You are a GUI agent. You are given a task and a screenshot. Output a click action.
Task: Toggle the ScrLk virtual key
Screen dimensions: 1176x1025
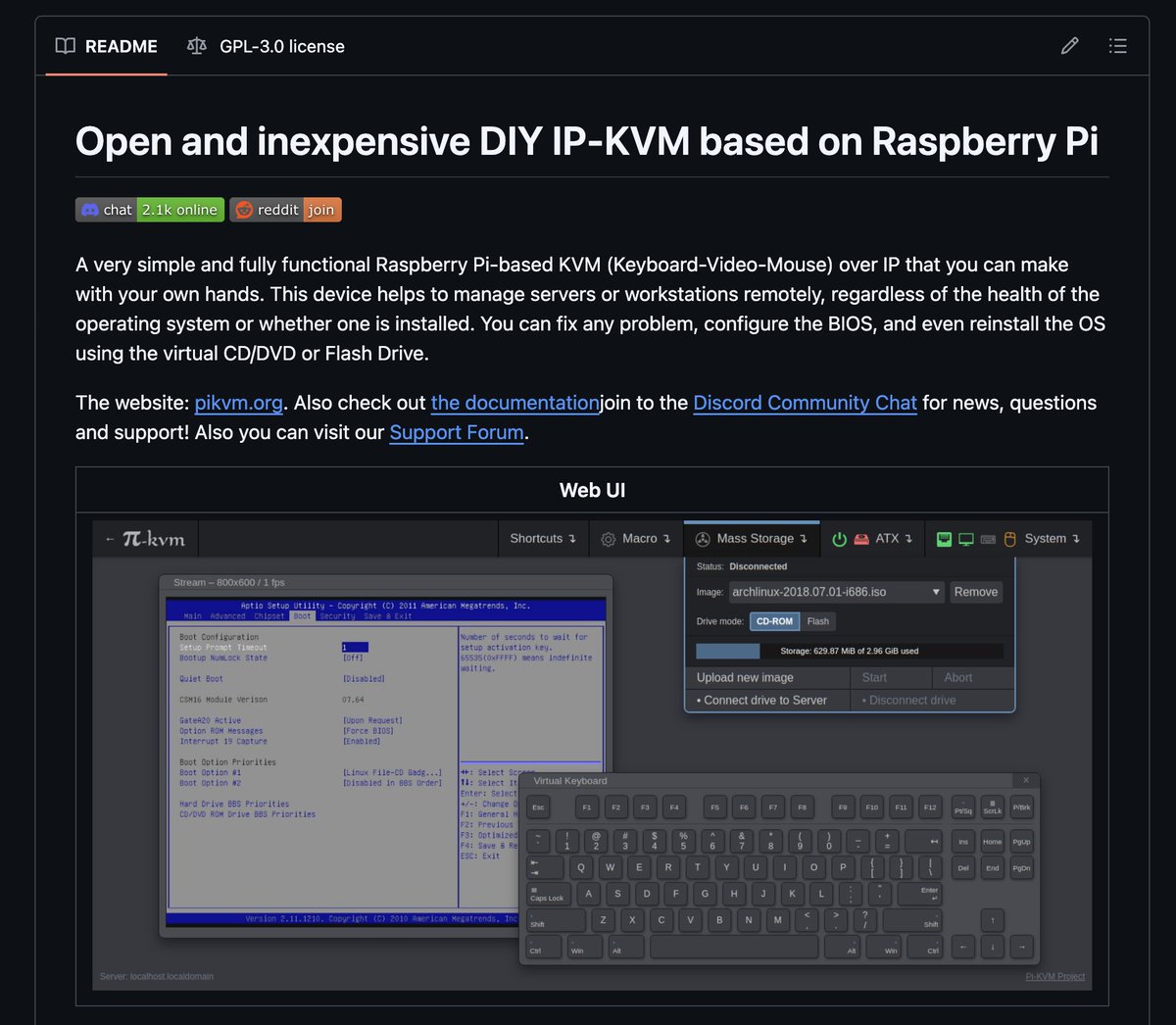pos(993,806)
